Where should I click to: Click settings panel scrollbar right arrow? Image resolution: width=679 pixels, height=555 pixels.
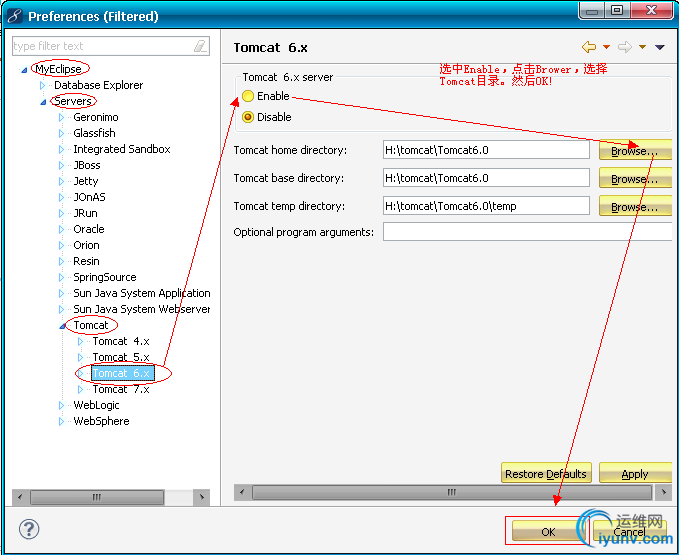coord(664,492)
